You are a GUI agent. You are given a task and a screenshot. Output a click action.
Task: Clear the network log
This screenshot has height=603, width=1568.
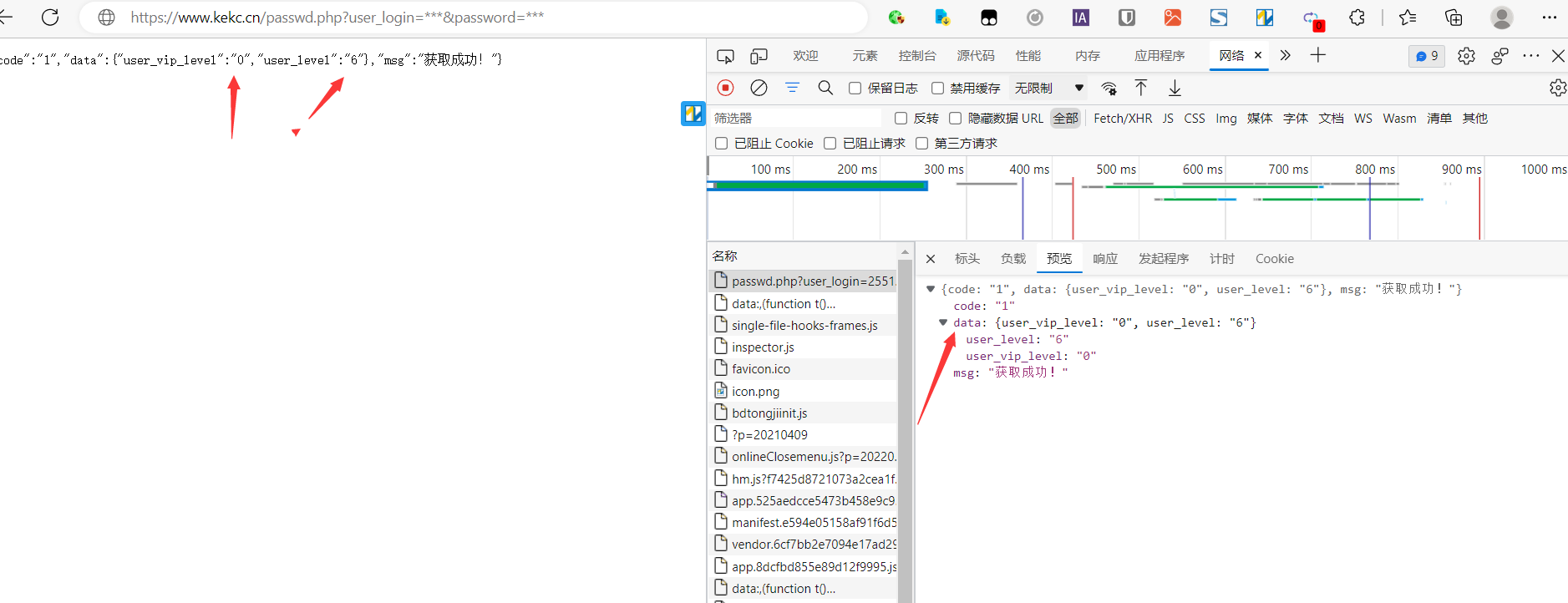pyautogui.click(x=759, y=88)
